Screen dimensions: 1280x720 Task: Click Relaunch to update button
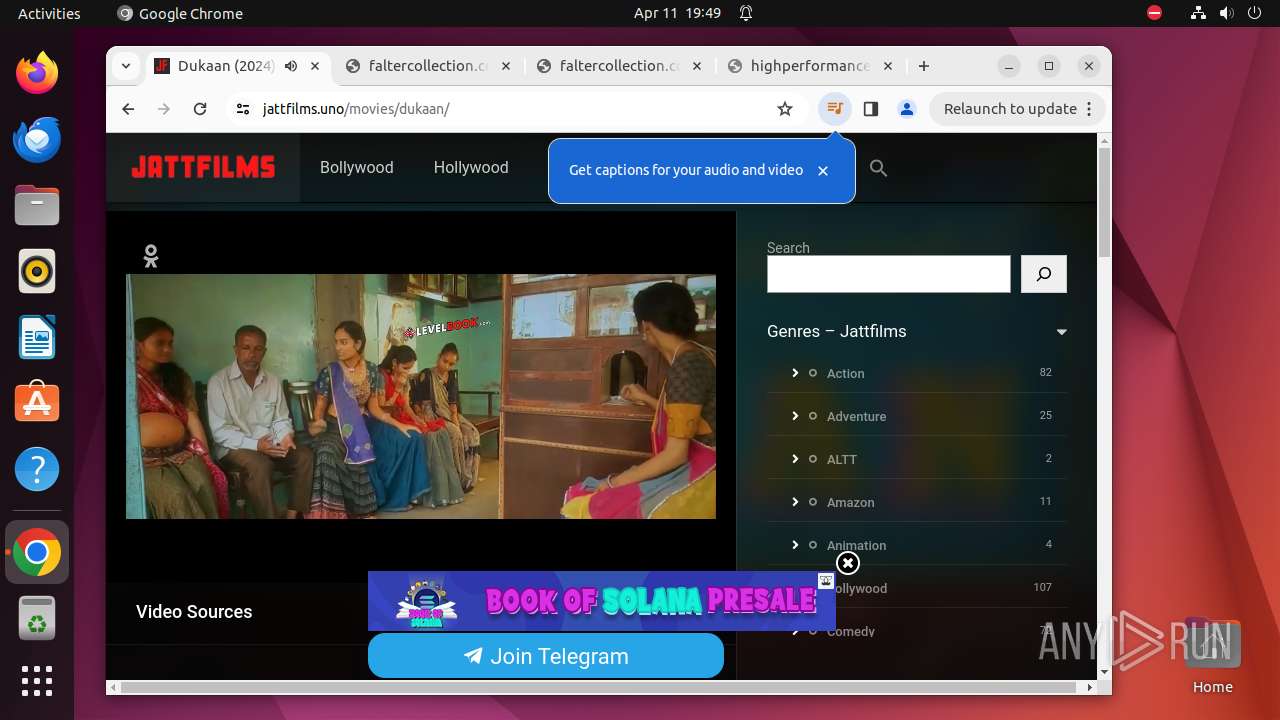tap(1018, 109)
